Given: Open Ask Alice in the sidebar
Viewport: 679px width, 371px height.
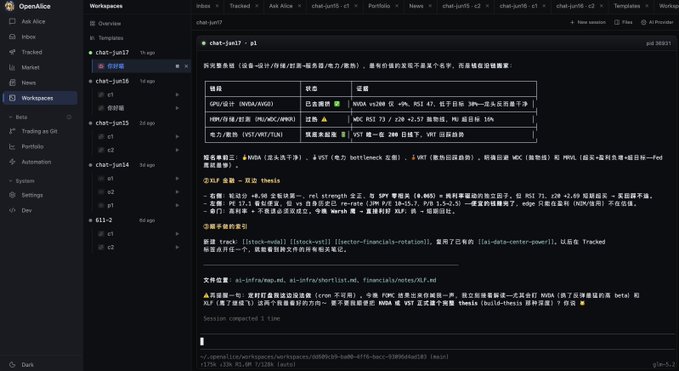Looking at the screenshot, I should pyautogui.click(x=33, y=21).
